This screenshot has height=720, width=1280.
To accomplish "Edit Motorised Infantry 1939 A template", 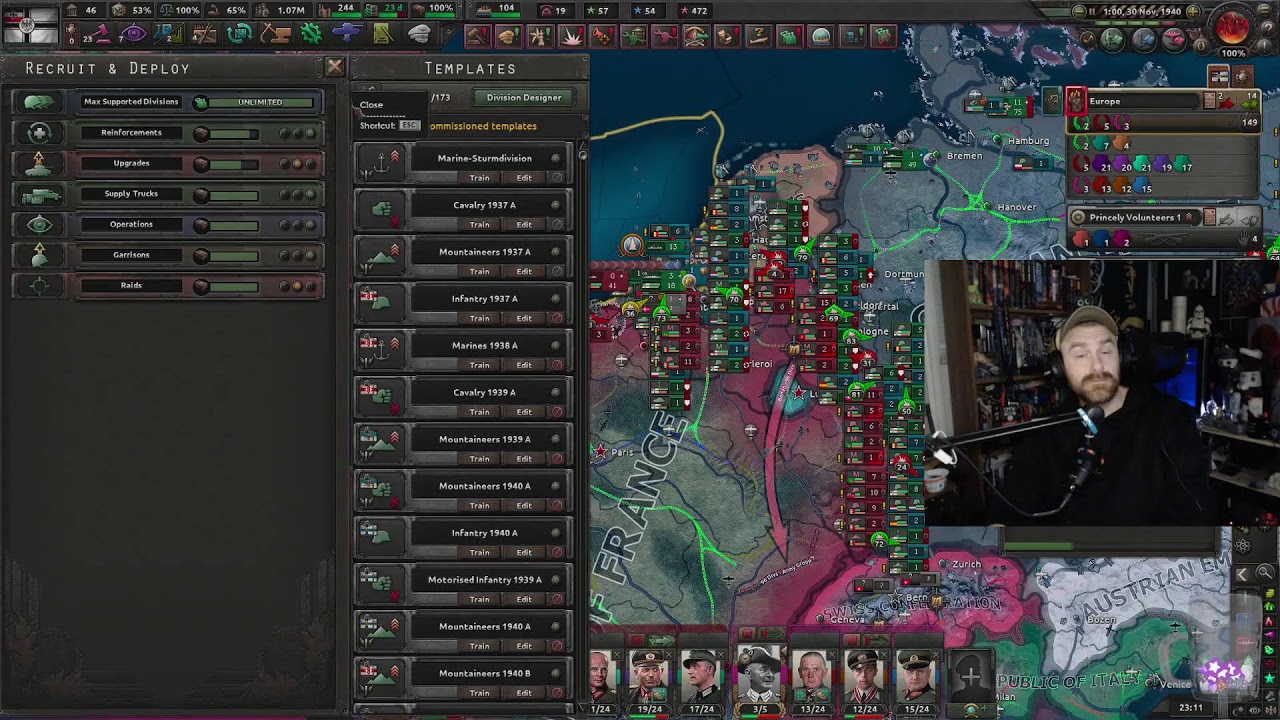I will (524, 600).
